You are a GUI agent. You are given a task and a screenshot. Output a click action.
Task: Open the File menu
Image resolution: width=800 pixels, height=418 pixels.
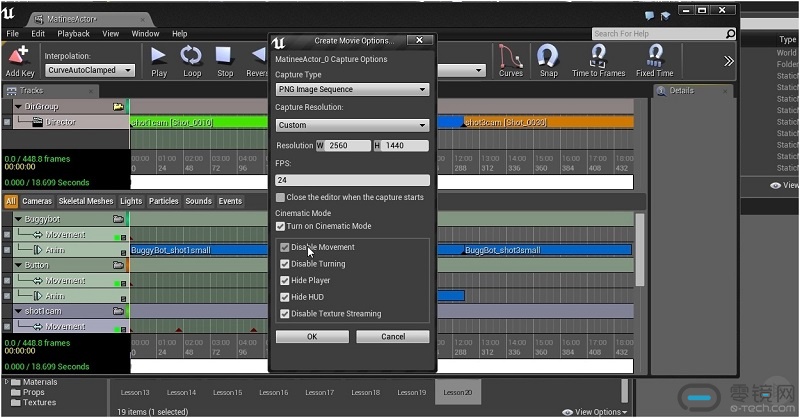click(12, 34)
